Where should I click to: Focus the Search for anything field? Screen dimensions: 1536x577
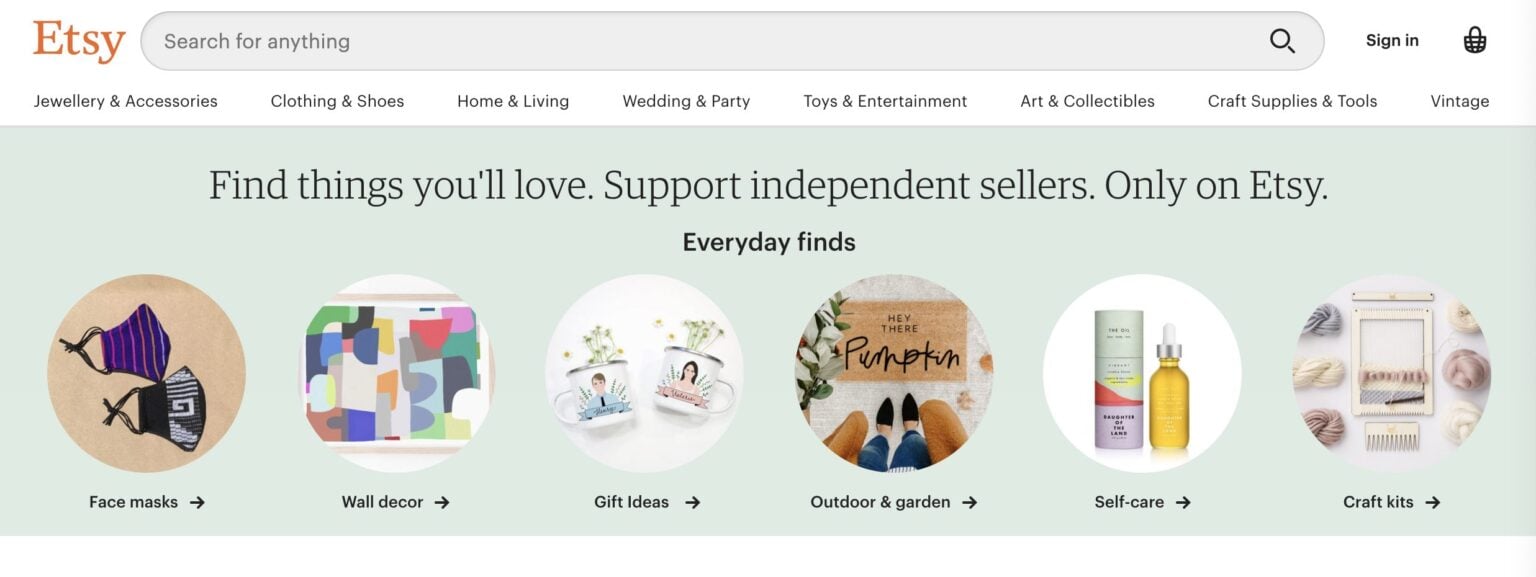[700, 41]
